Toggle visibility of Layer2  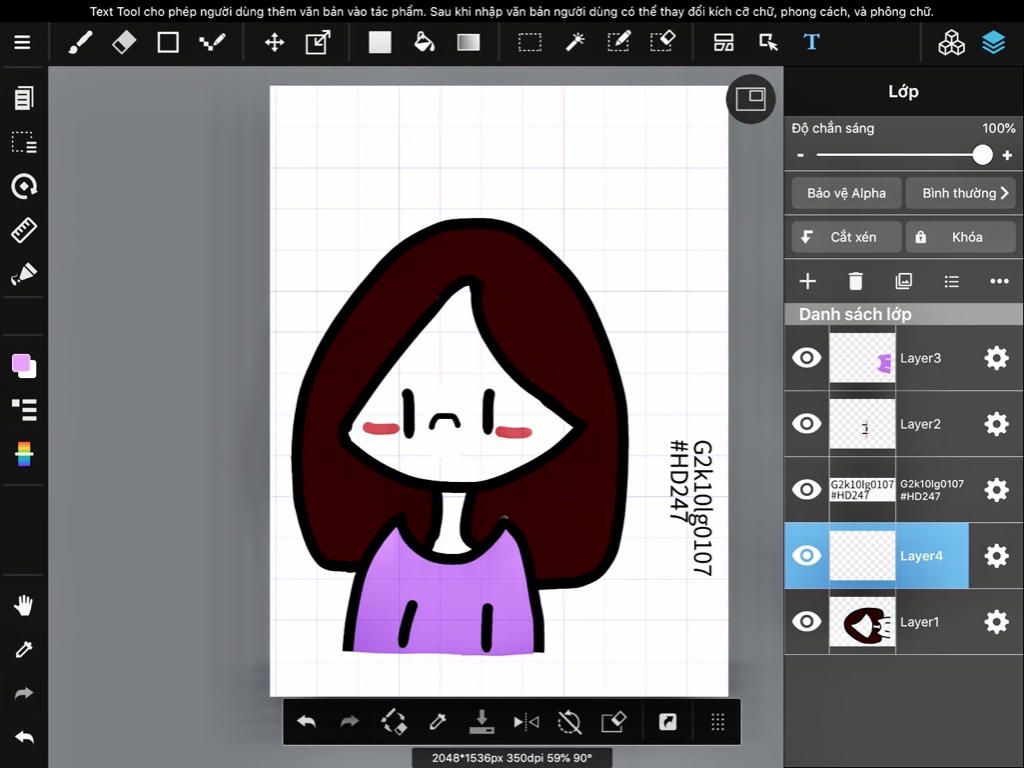click(x=807, y=424)
